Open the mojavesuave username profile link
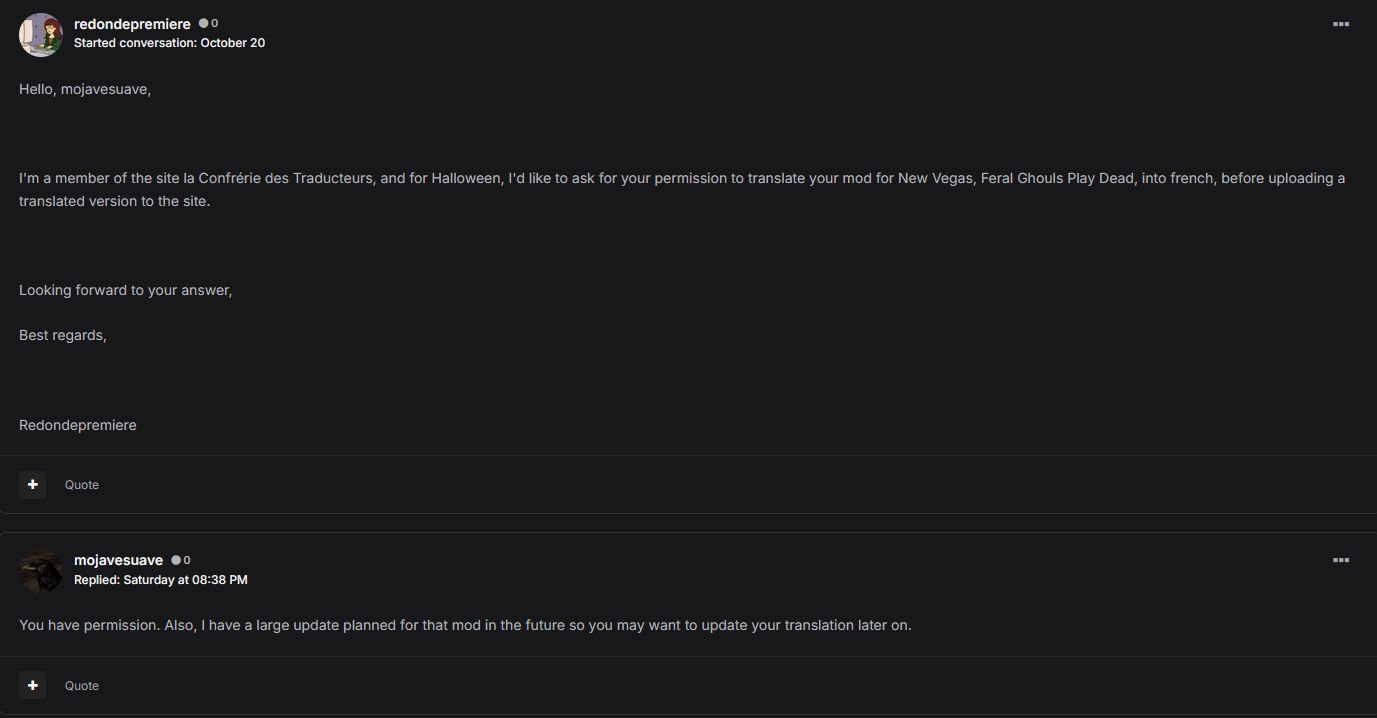Image resolution: width=1377 pixels, height=718 pixels. [118, 560]
